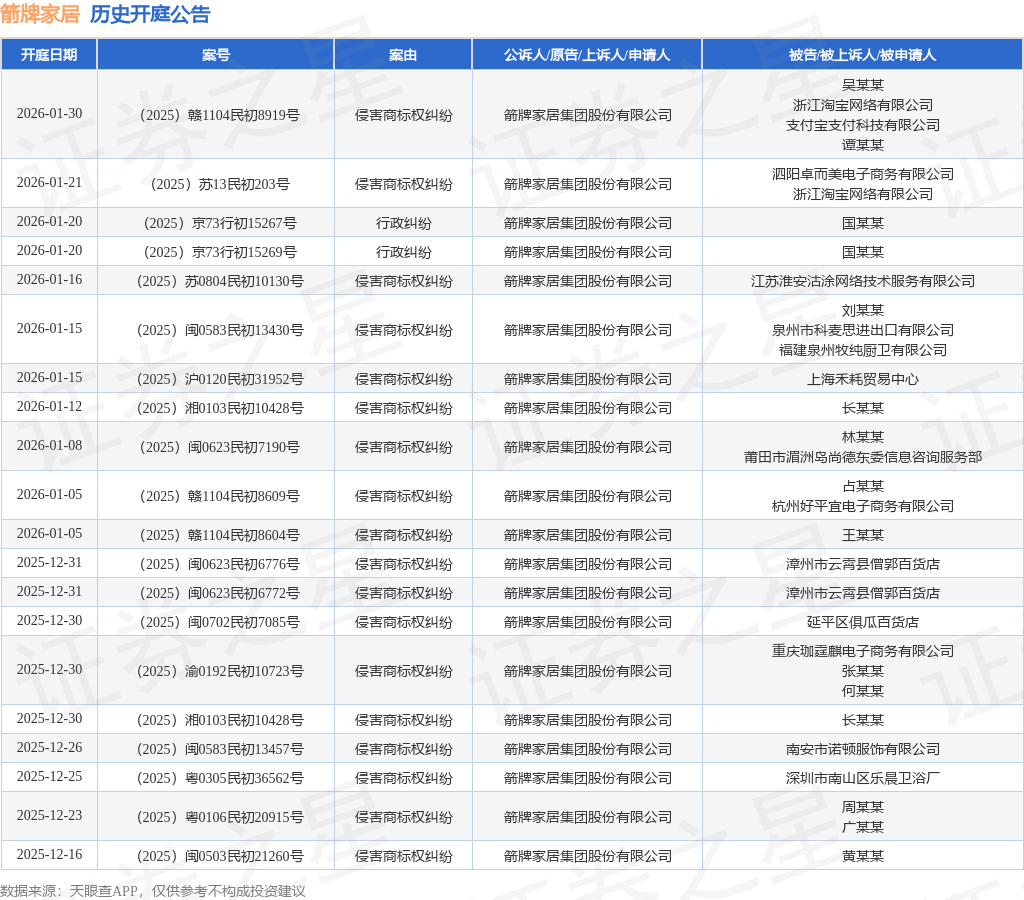Click case number 赣1104民初8919号
The height and width of the screenshot is (900, 1024).
pos(219,115)
